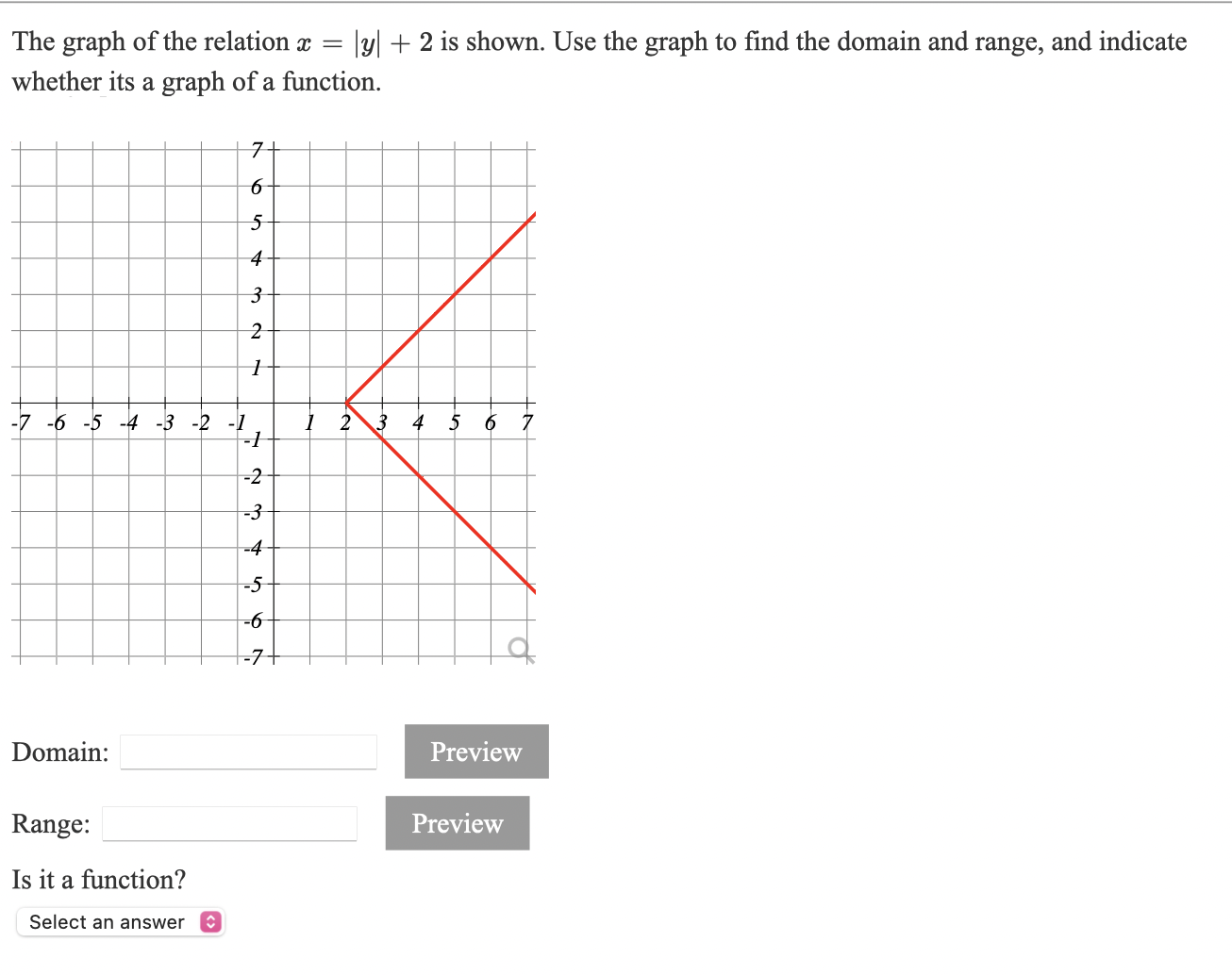Image resolution: width=1232 pixels, height=975 pixels.
Task: Click Preview next to the Domain field
Action: 475,752
